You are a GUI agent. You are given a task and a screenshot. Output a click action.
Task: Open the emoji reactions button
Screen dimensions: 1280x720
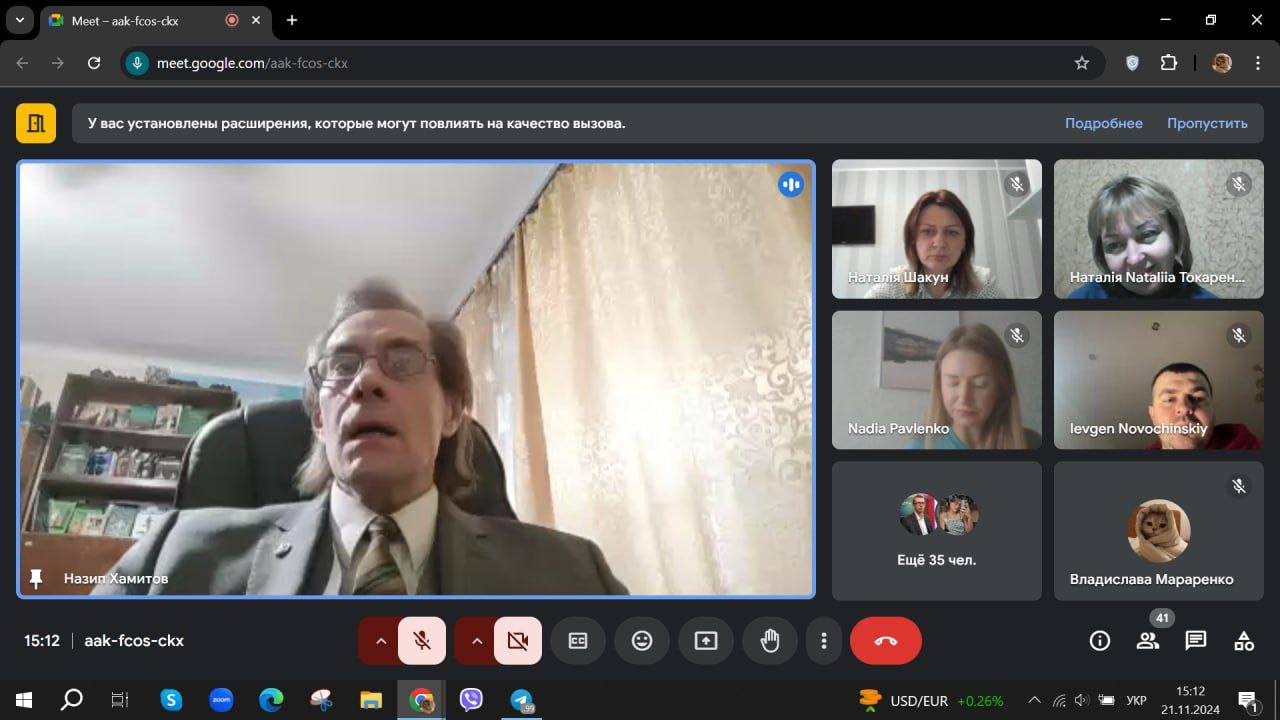642,641
